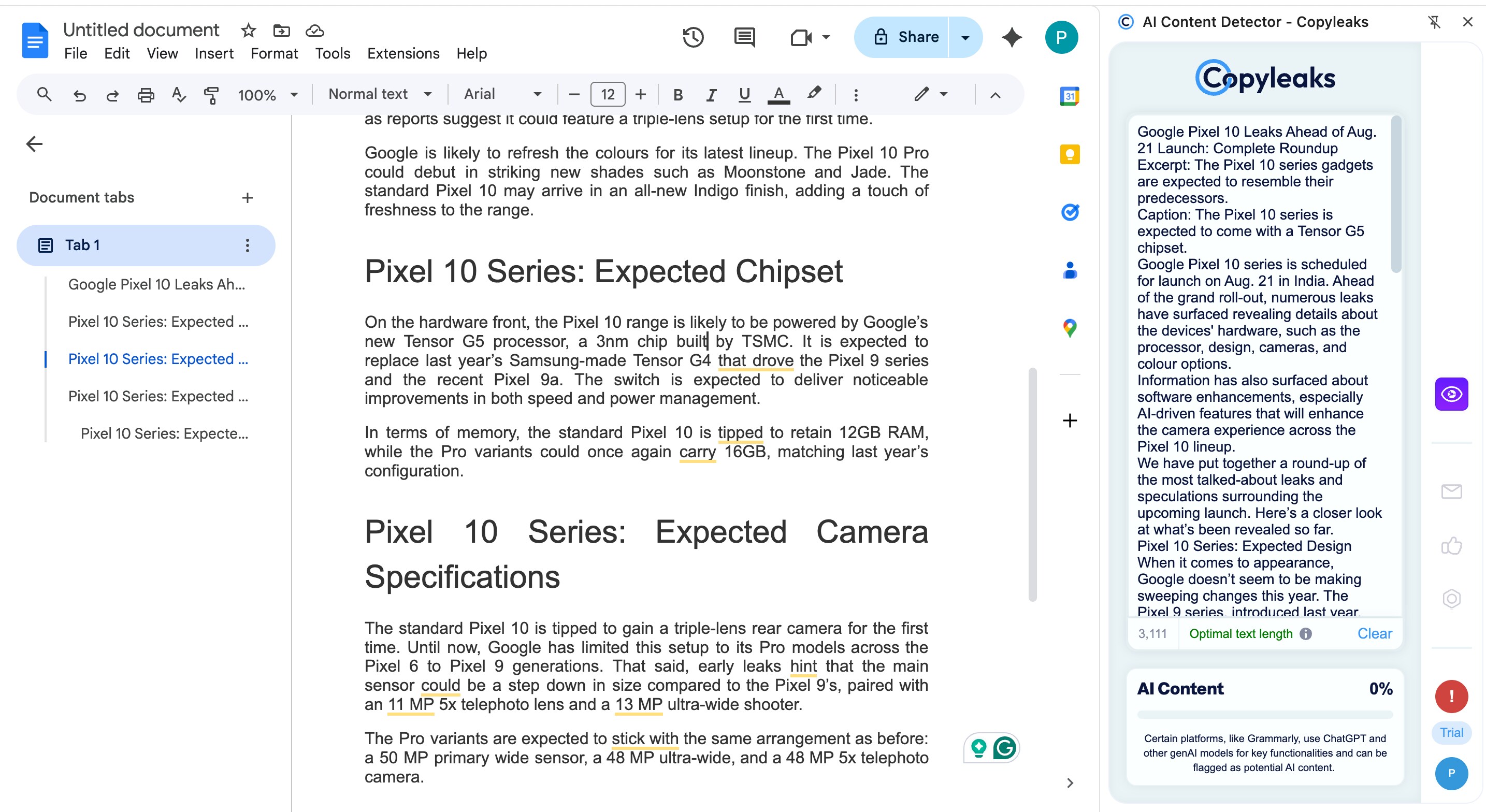Expand the Normal text style dropdown

(380, 94)
